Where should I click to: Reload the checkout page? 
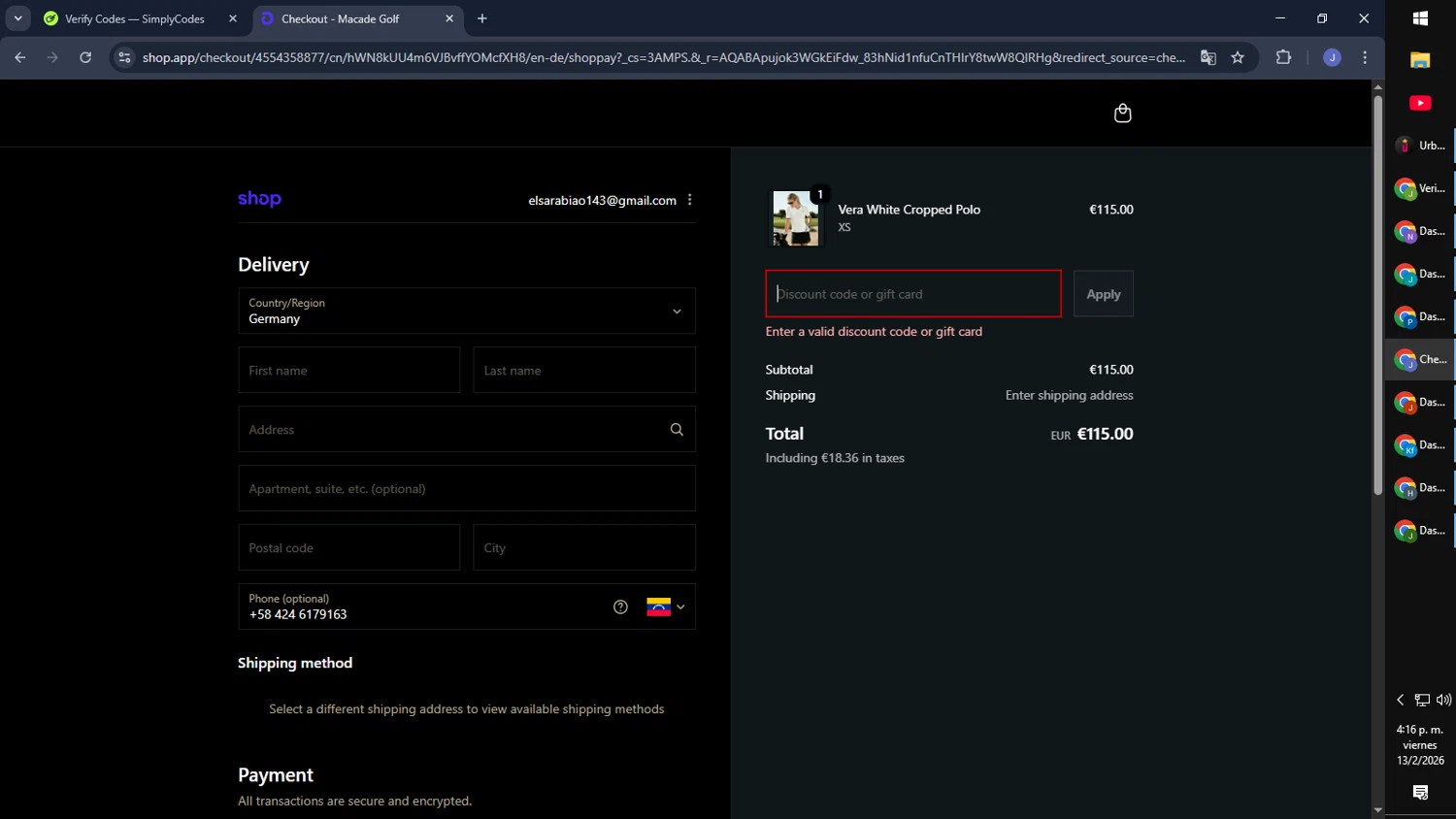click(x=85, y=57)
